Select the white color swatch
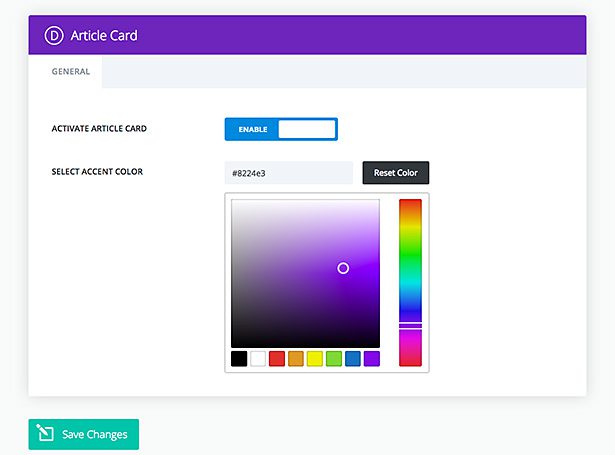 258,358
